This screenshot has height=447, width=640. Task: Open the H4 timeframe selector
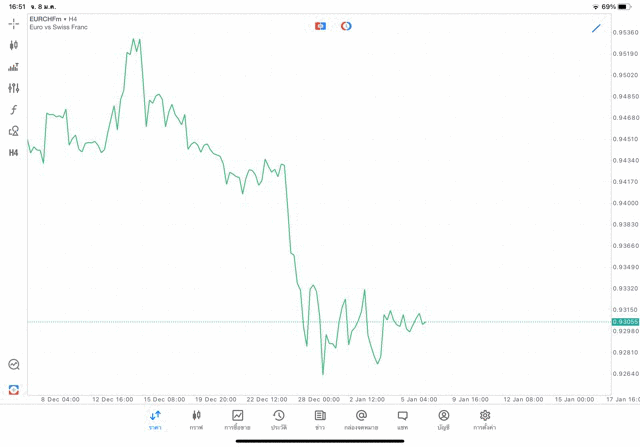click(14, 153)
